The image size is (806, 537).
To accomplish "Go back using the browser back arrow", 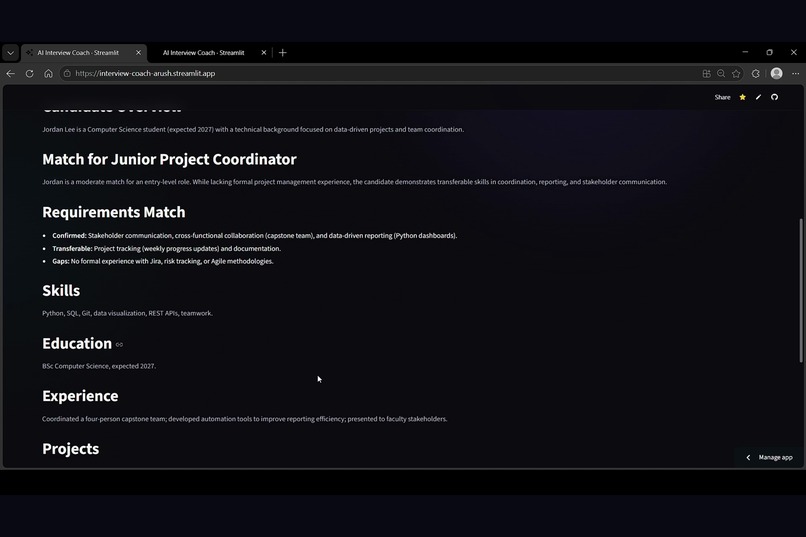I will point(10,73).
